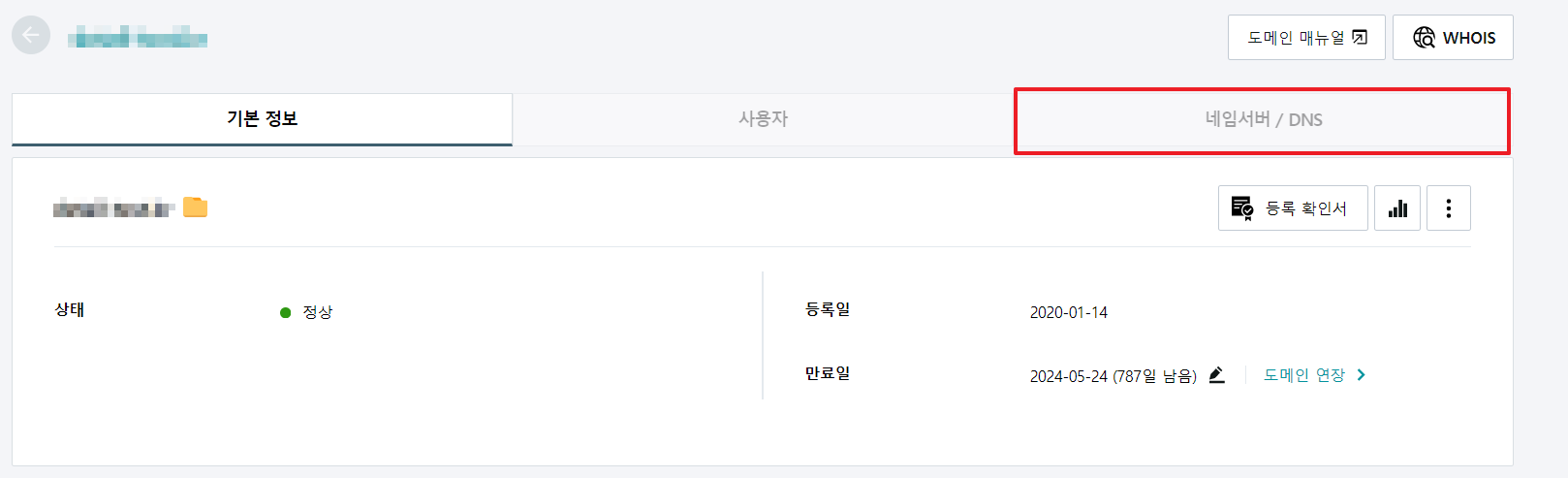Click the chevron arrow after 도메인 연장

[x=1361, y=375]
